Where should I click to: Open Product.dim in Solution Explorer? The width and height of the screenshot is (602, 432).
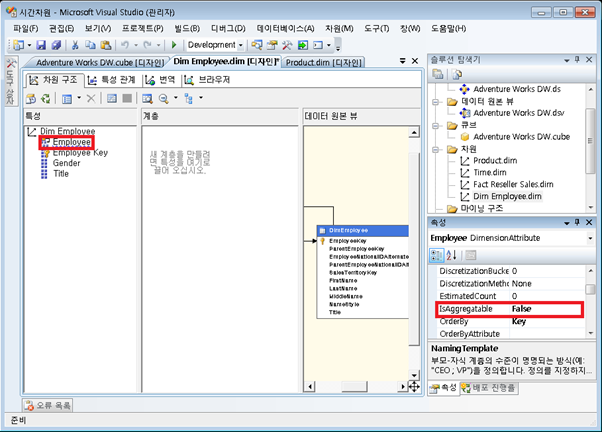pos(495,161)
